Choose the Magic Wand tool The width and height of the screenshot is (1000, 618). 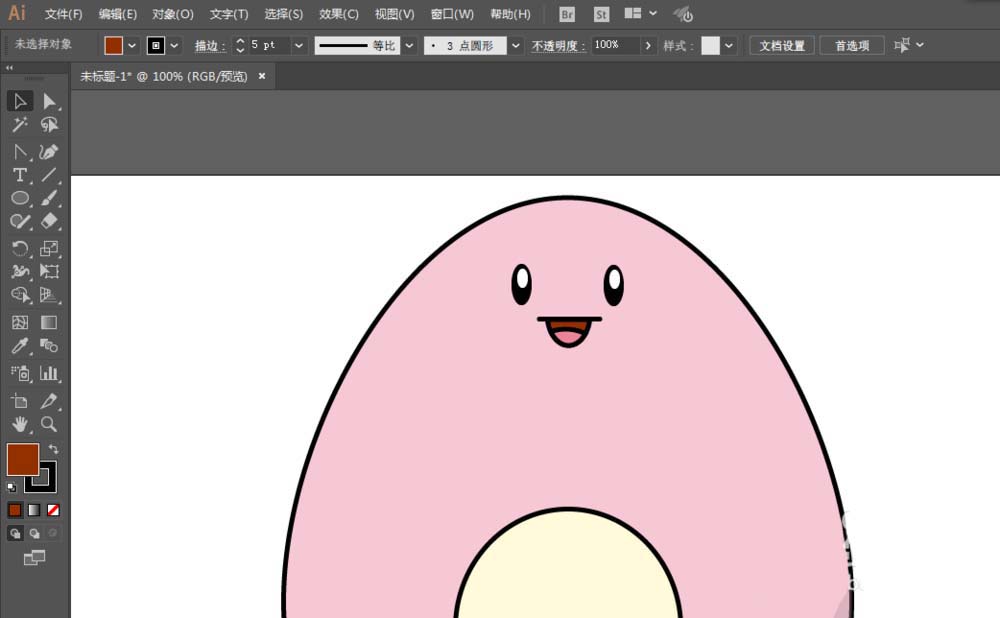tap(20, 124)
